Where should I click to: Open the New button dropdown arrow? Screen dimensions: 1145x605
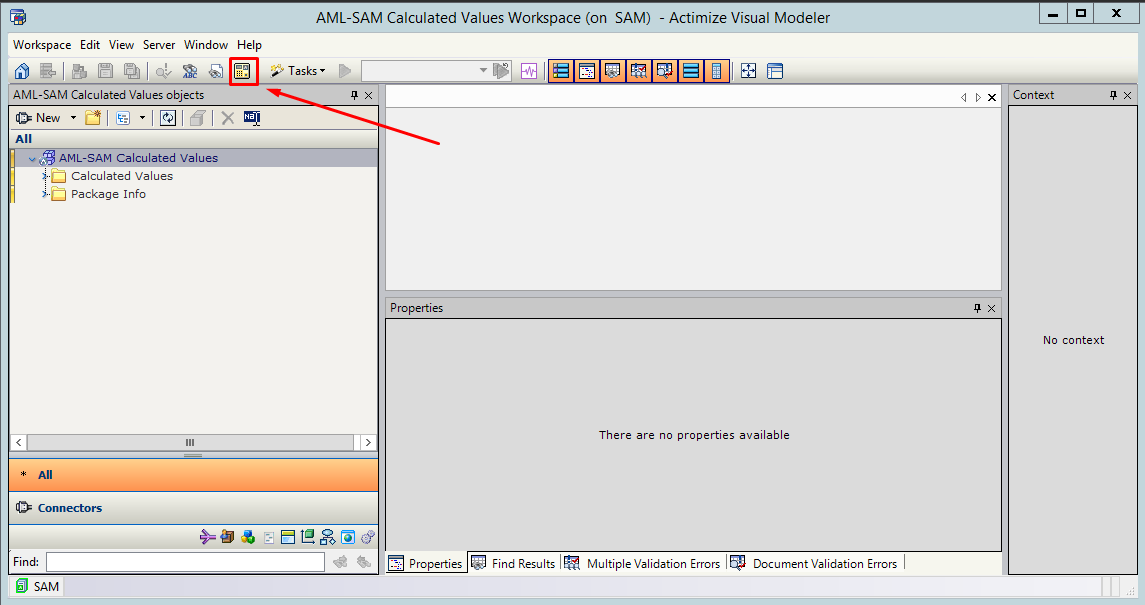73,117
